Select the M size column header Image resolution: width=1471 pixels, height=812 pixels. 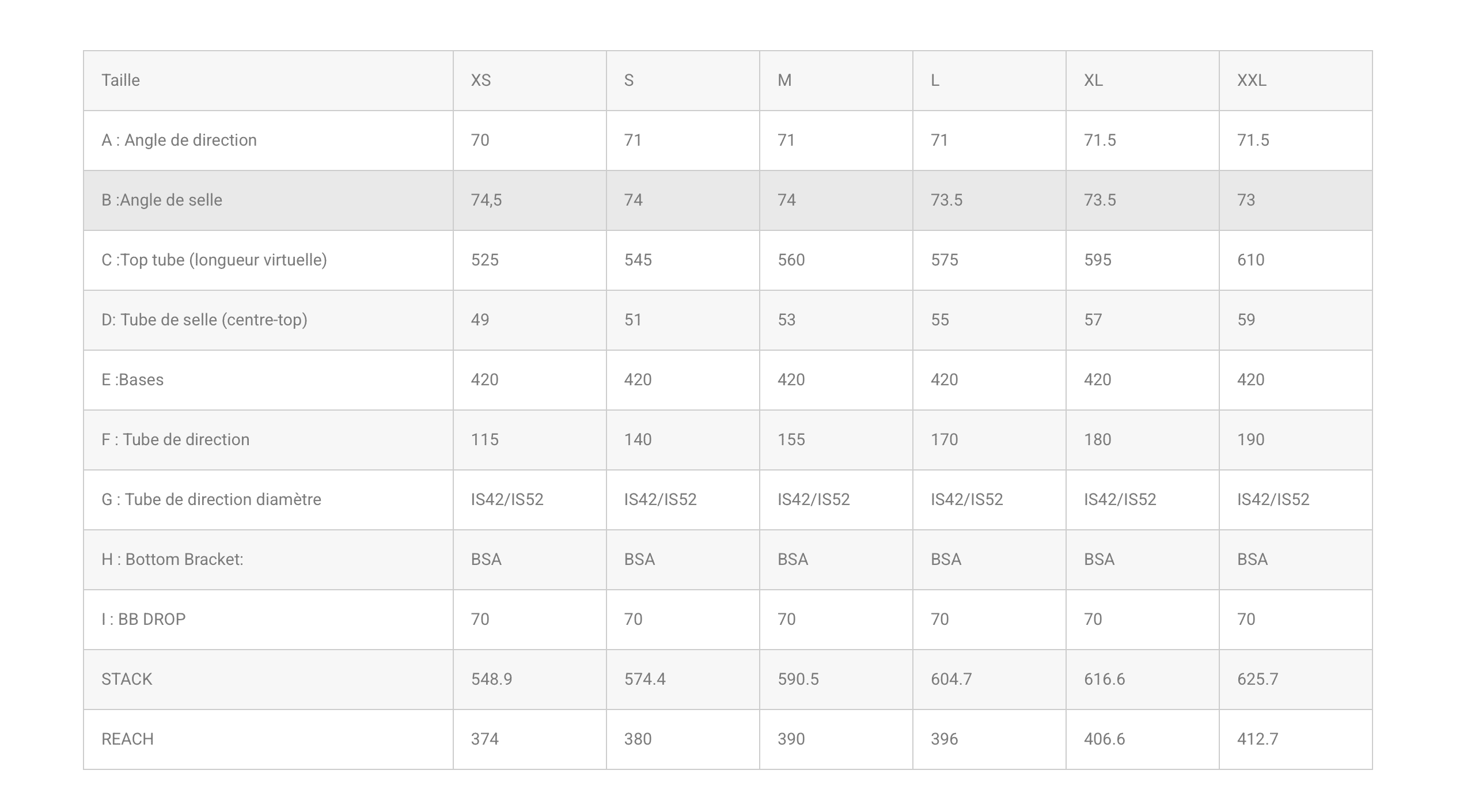point(784,80)
